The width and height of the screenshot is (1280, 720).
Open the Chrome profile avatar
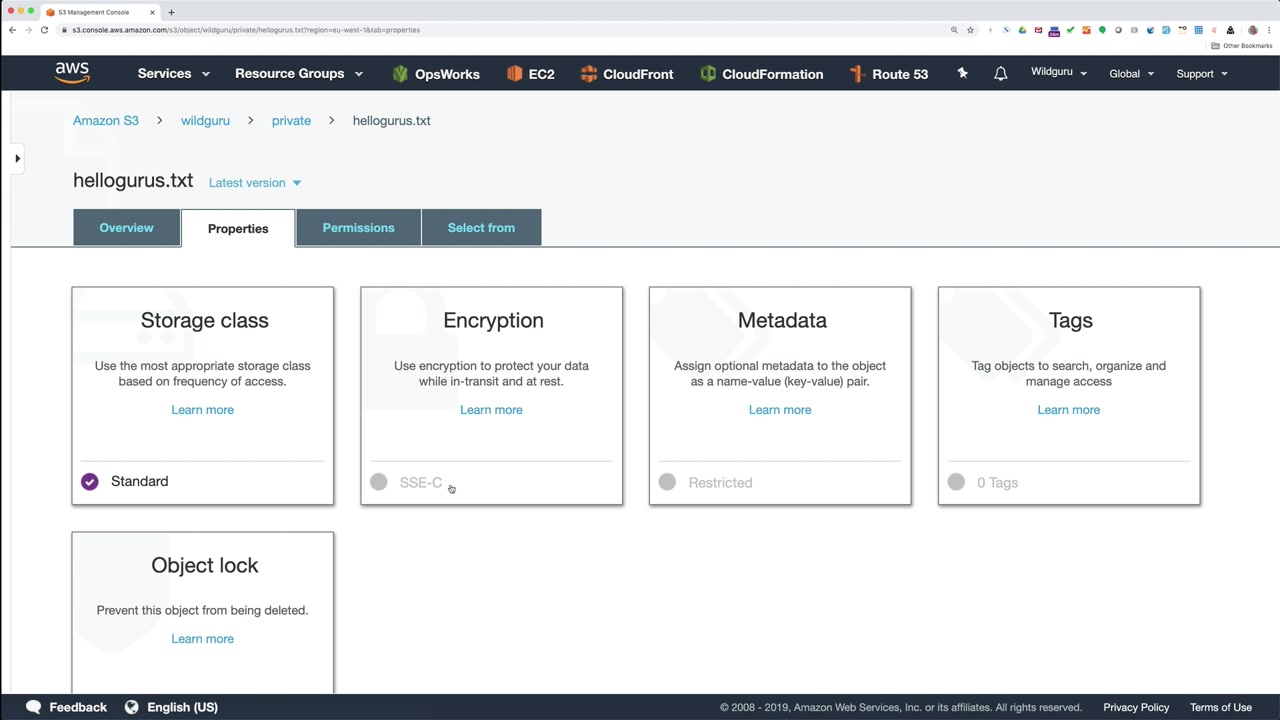click(1253, 30)
